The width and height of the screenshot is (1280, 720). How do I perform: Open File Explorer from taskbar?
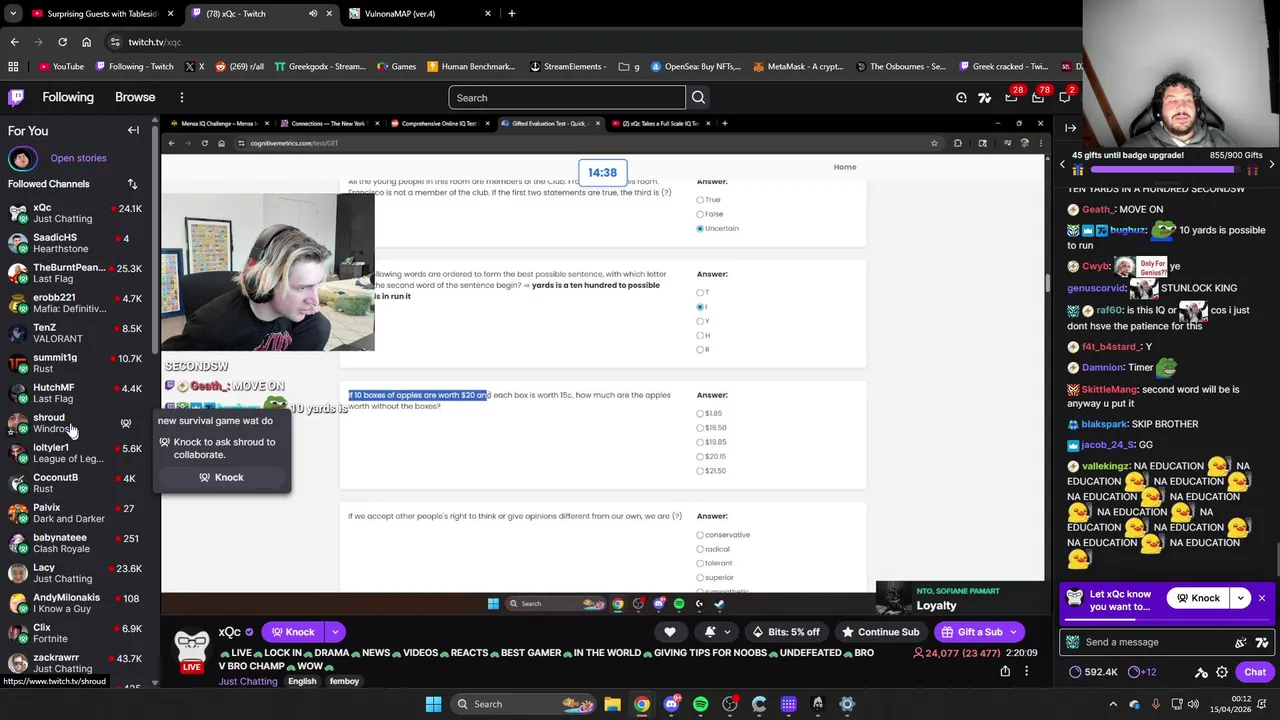tap(612, 704)
